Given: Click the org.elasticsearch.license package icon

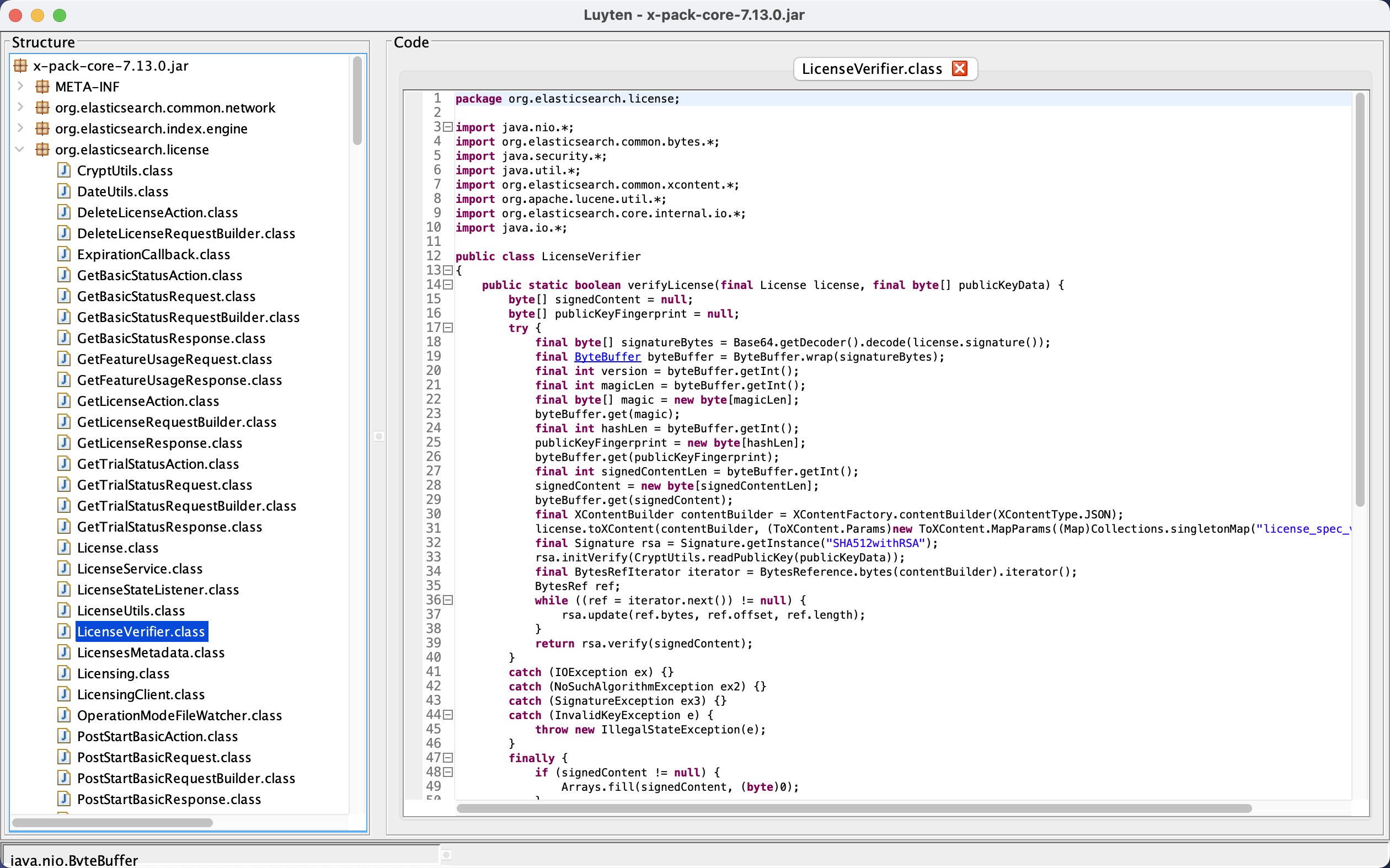Looking at the screenshot, I should click(42, 149).
